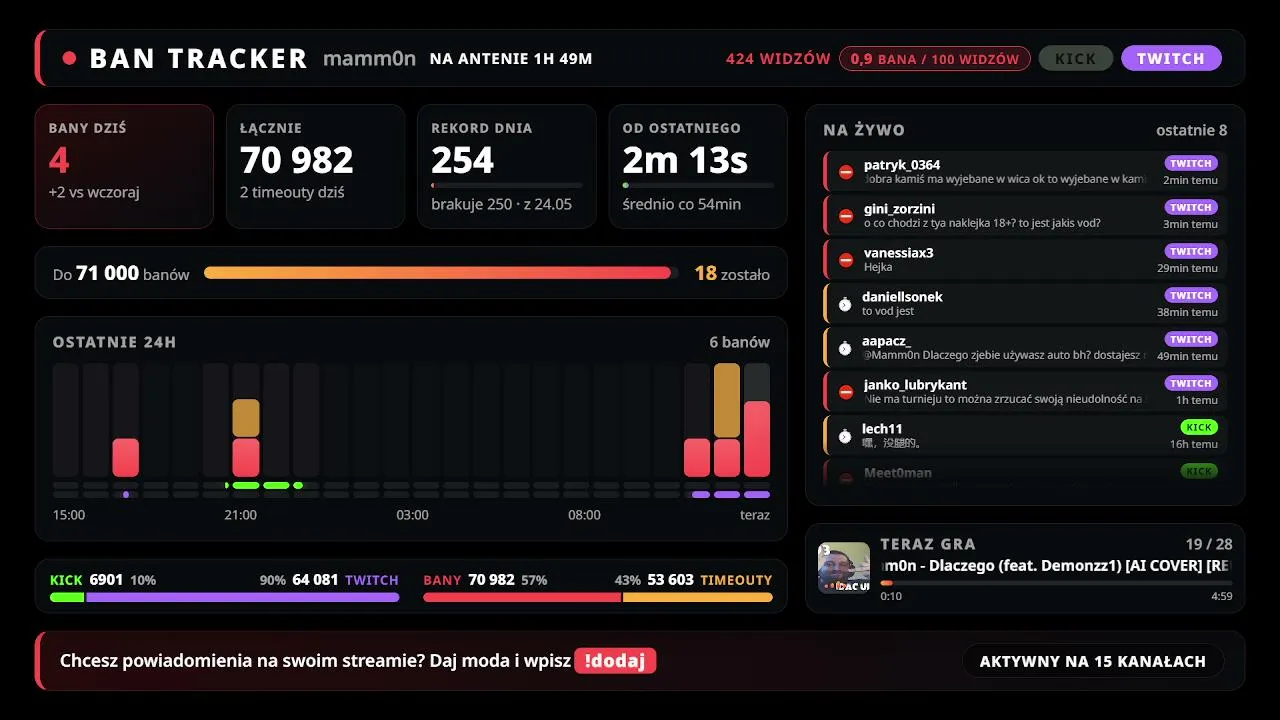This screenshot has height=720, width=1280.
Task: Select the KICK platform pill in the header
Action: pos(1076,58)
